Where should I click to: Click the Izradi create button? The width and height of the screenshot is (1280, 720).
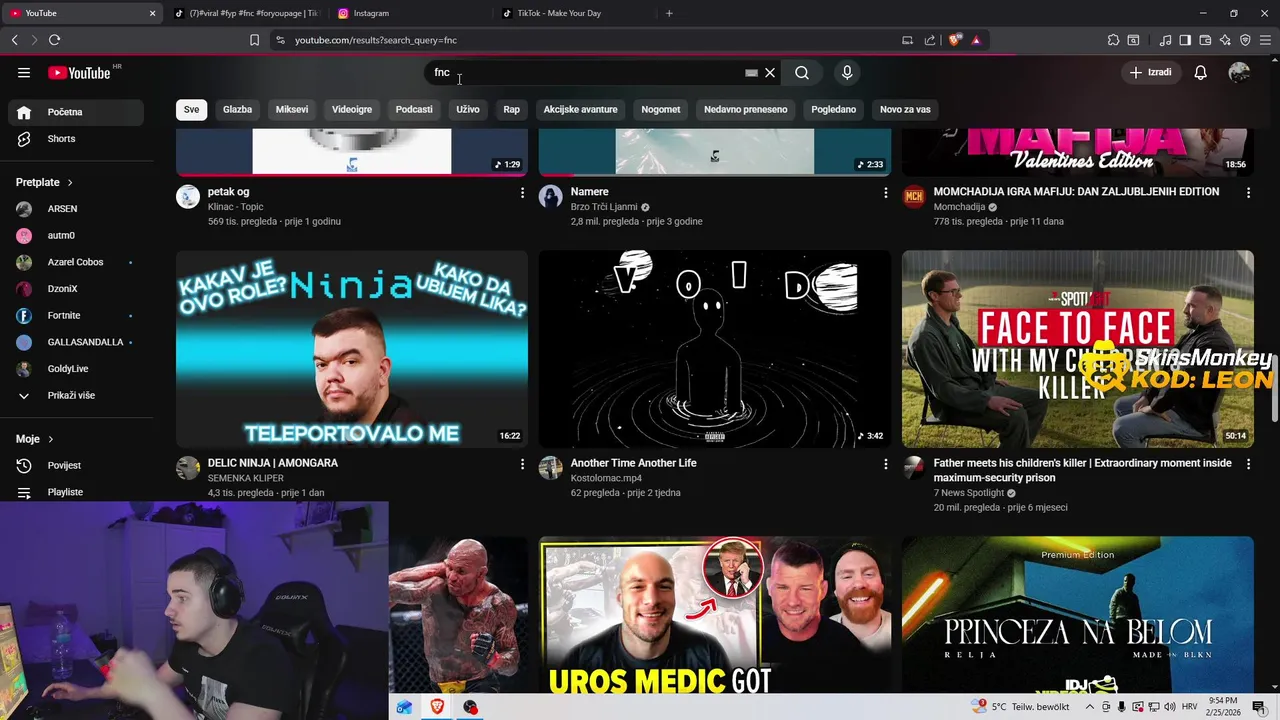1150,72
